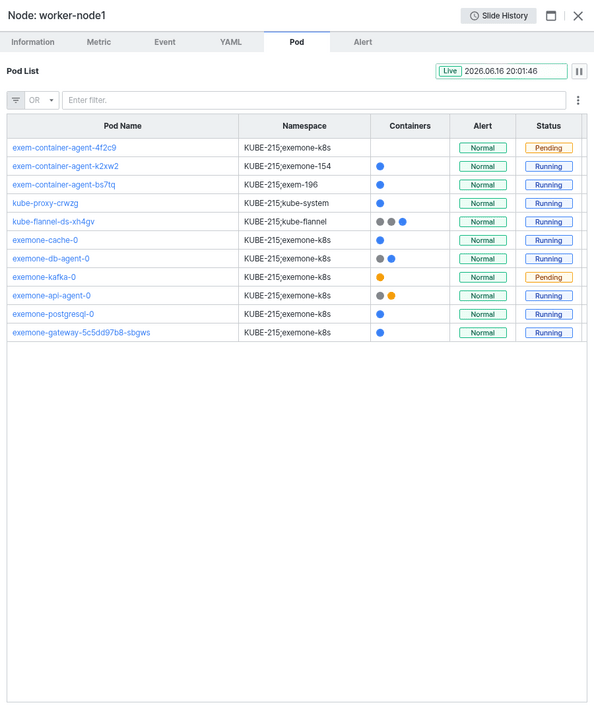Screen dimensions: 594x713
Task: Switch to the Information tab
Action: point(33,42)
